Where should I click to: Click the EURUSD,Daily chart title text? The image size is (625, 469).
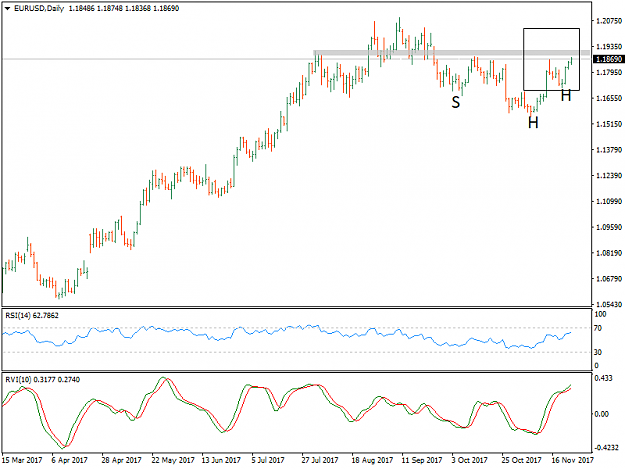click(39, 8)
